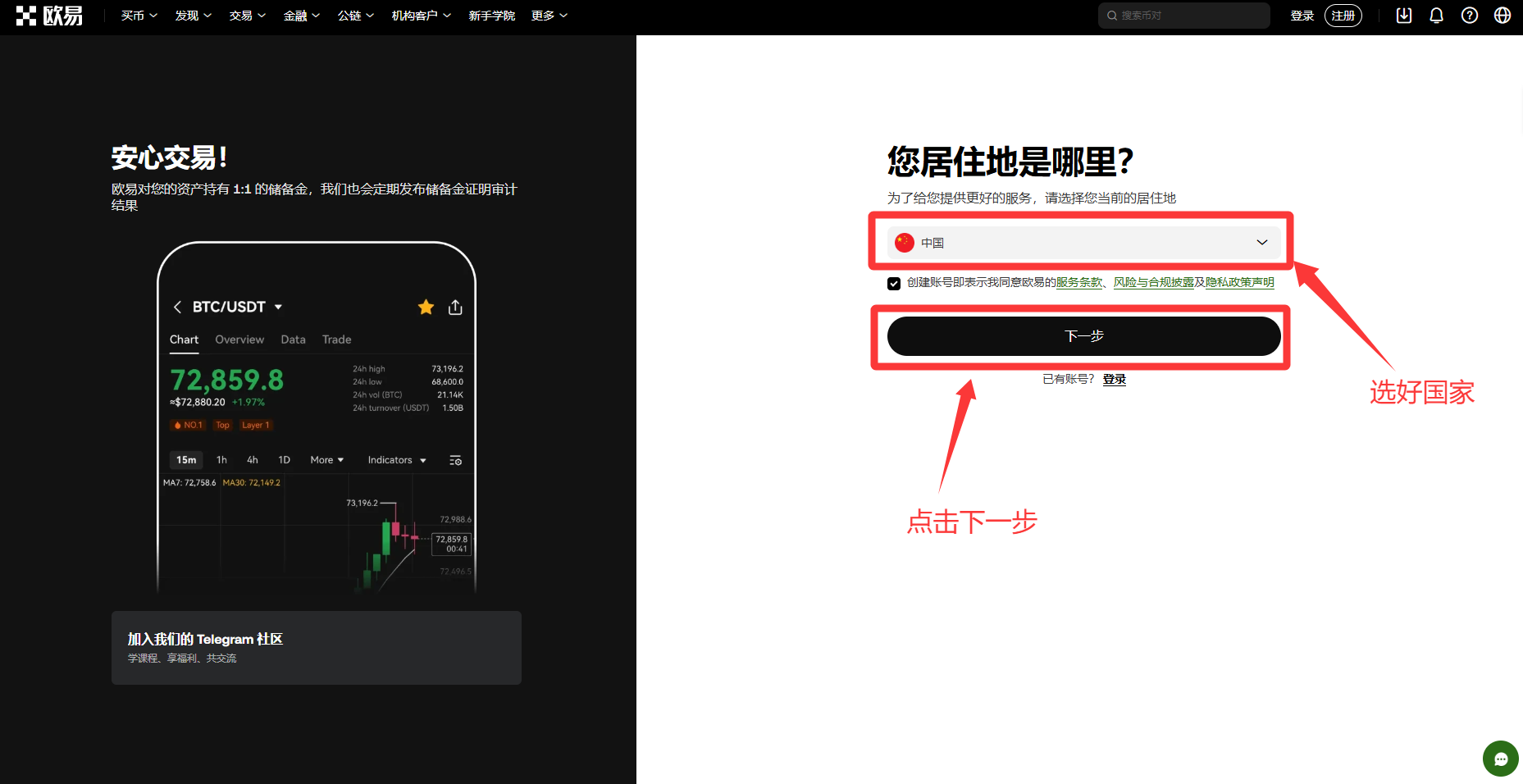This screenshot has width=1523, height=784.
Task: Click the 24h high value 73,196.2
Action: [x=448, y=369]
